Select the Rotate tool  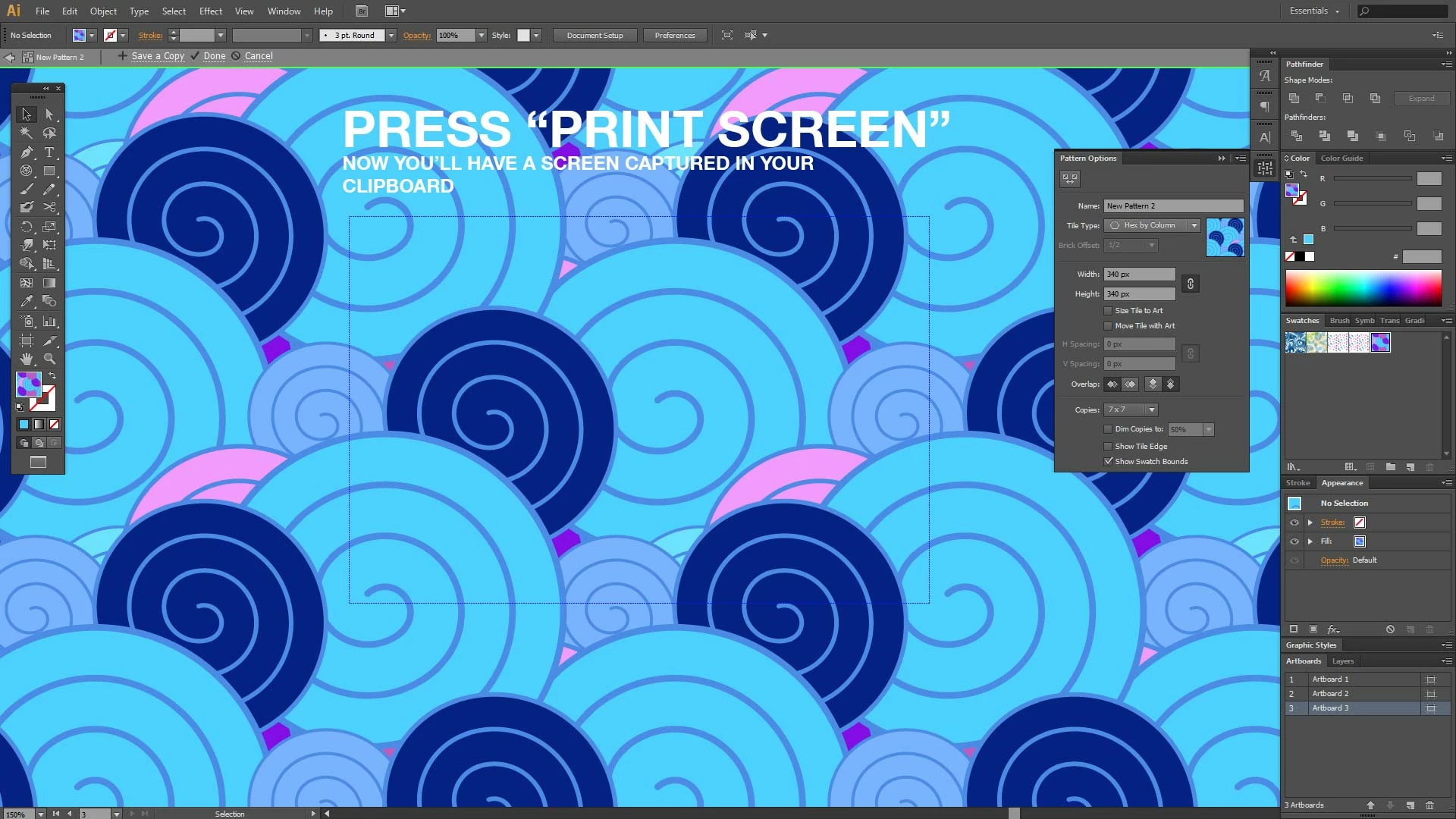tap(27, 227)
